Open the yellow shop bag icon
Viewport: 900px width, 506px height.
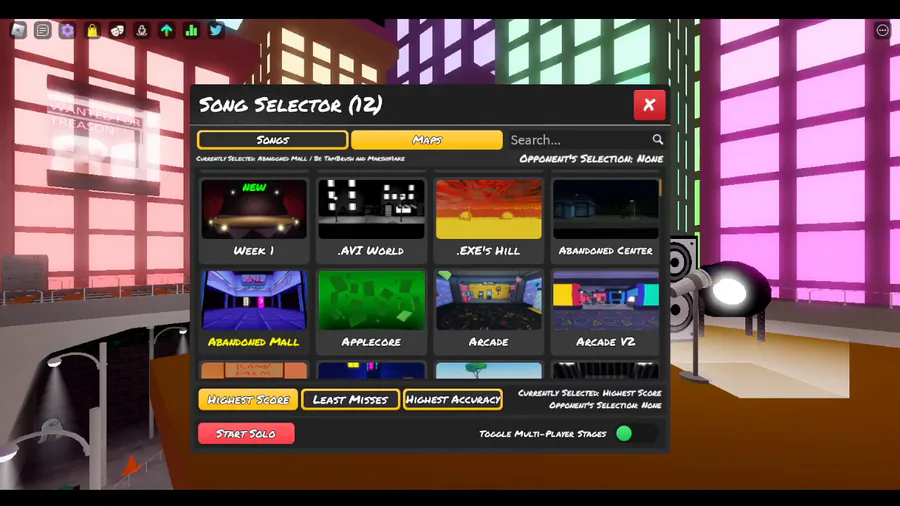[92, 30]
